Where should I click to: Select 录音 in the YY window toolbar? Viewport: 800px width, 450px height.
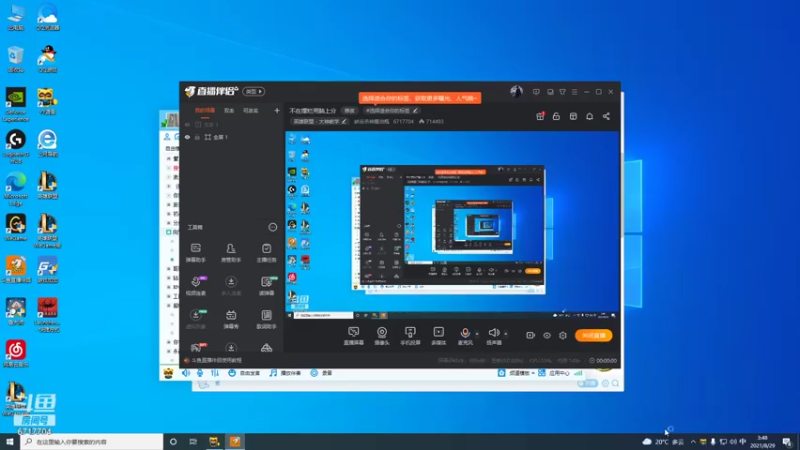coord(321,373)
